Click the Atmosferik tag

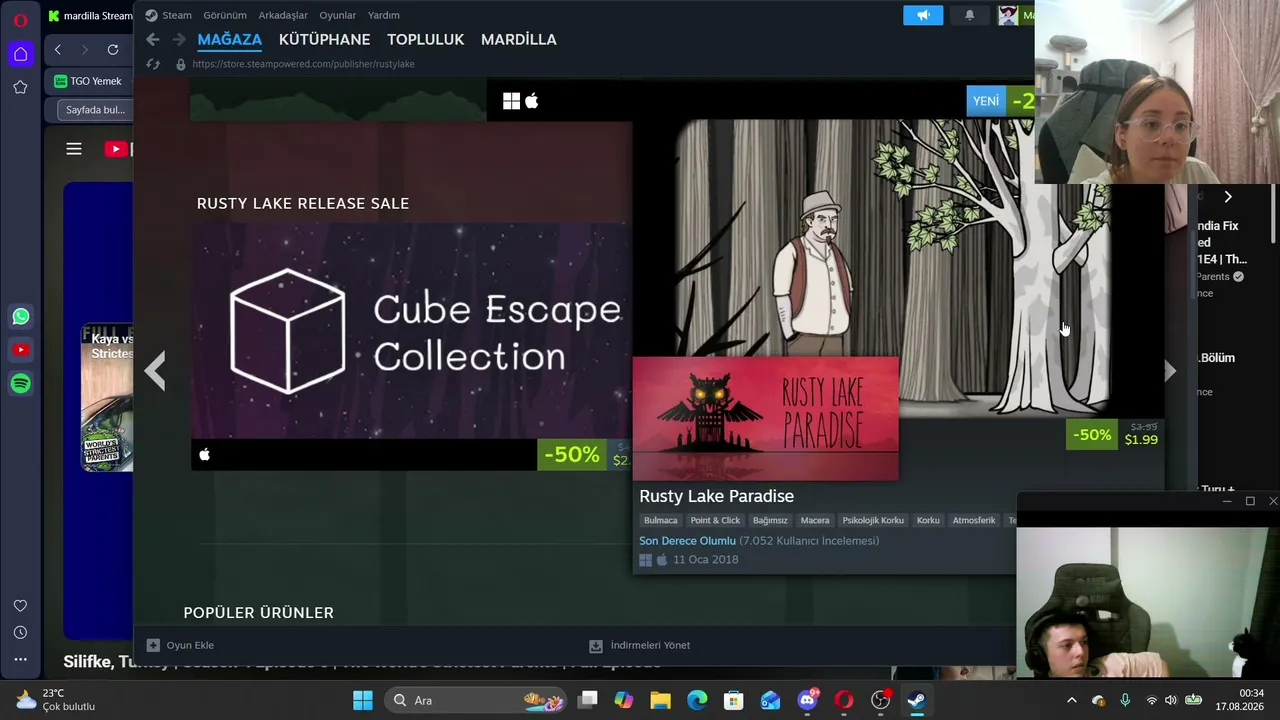[974, 520]
